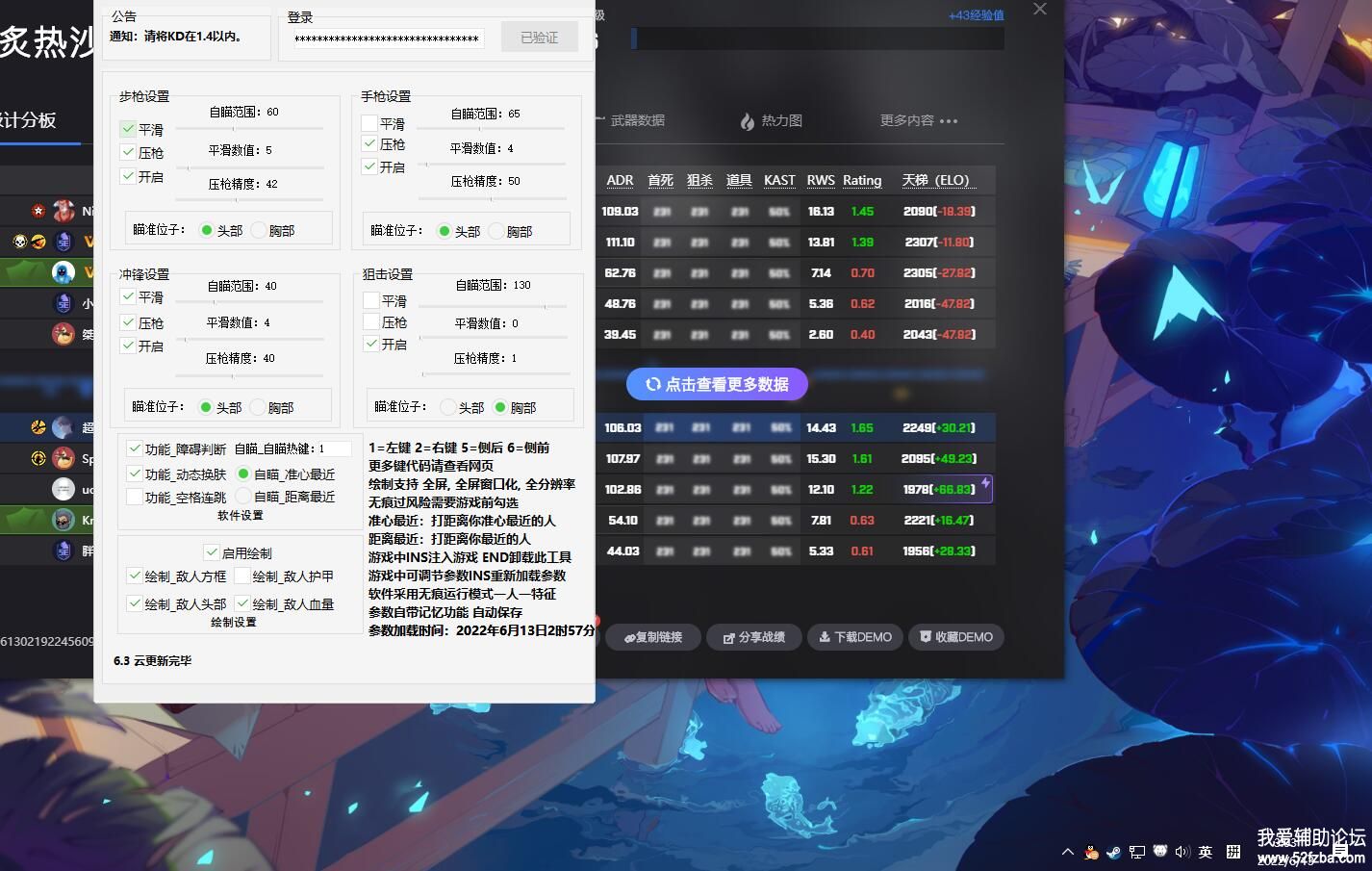The height and width of the screenshot is (871, 1372).
Task: Click the 手枪 压枪精度 slider track
Action: [x=495, y=199]
